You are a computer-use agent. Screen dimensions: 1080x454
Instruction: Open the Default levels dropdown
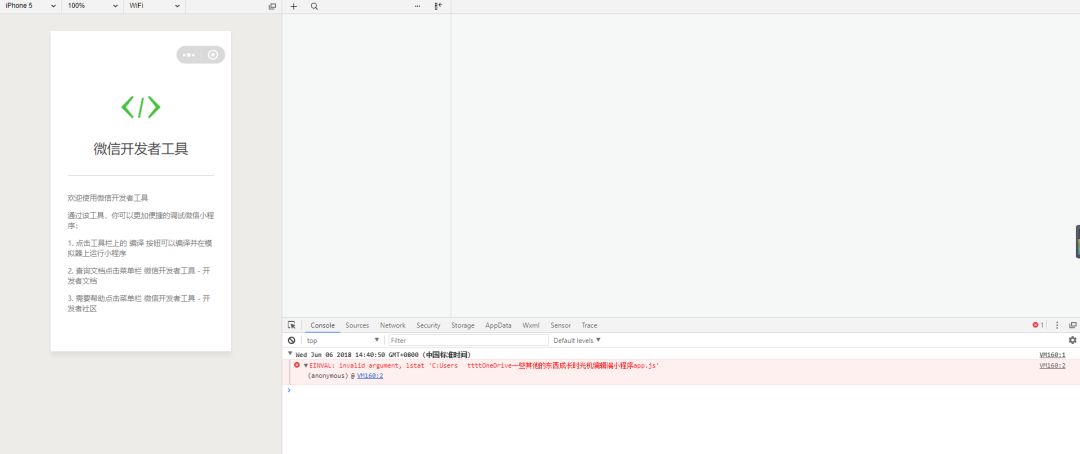pyautogui.click(x=577, y=340)
